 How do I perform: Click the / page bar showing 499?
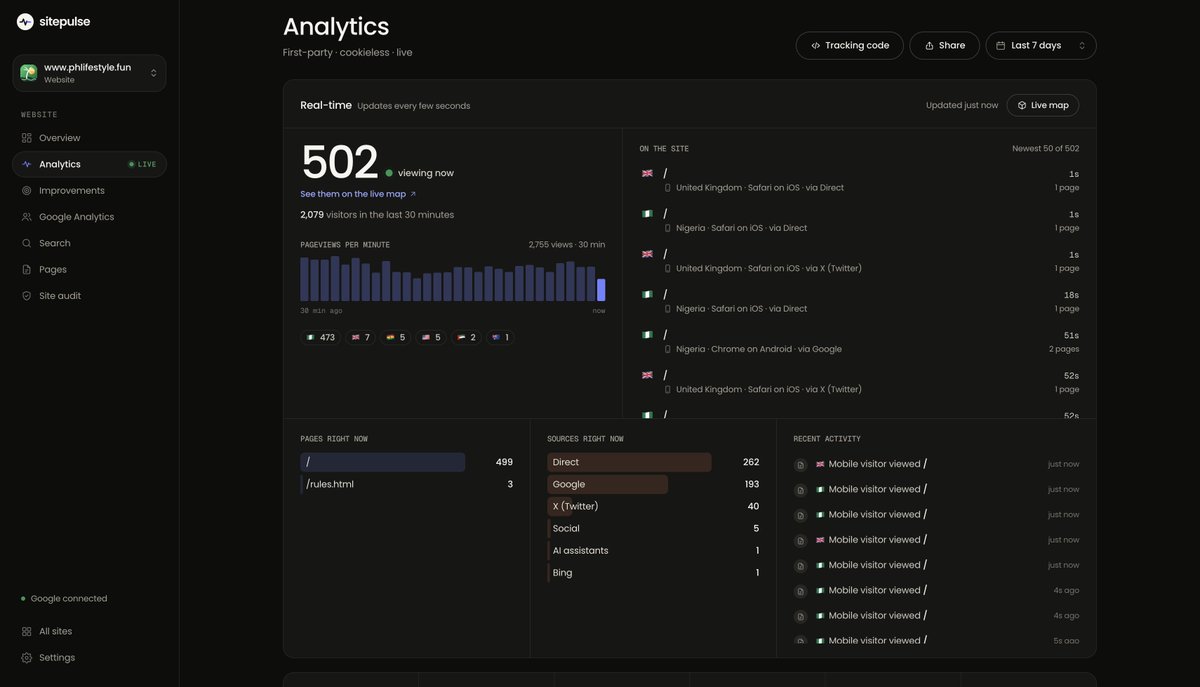[x=382, y=462]
